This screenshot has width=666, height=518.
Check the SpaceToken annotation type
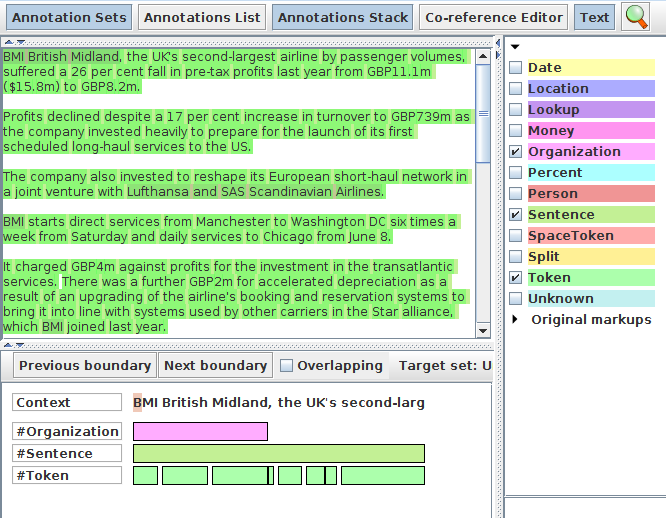pos(516,235)
